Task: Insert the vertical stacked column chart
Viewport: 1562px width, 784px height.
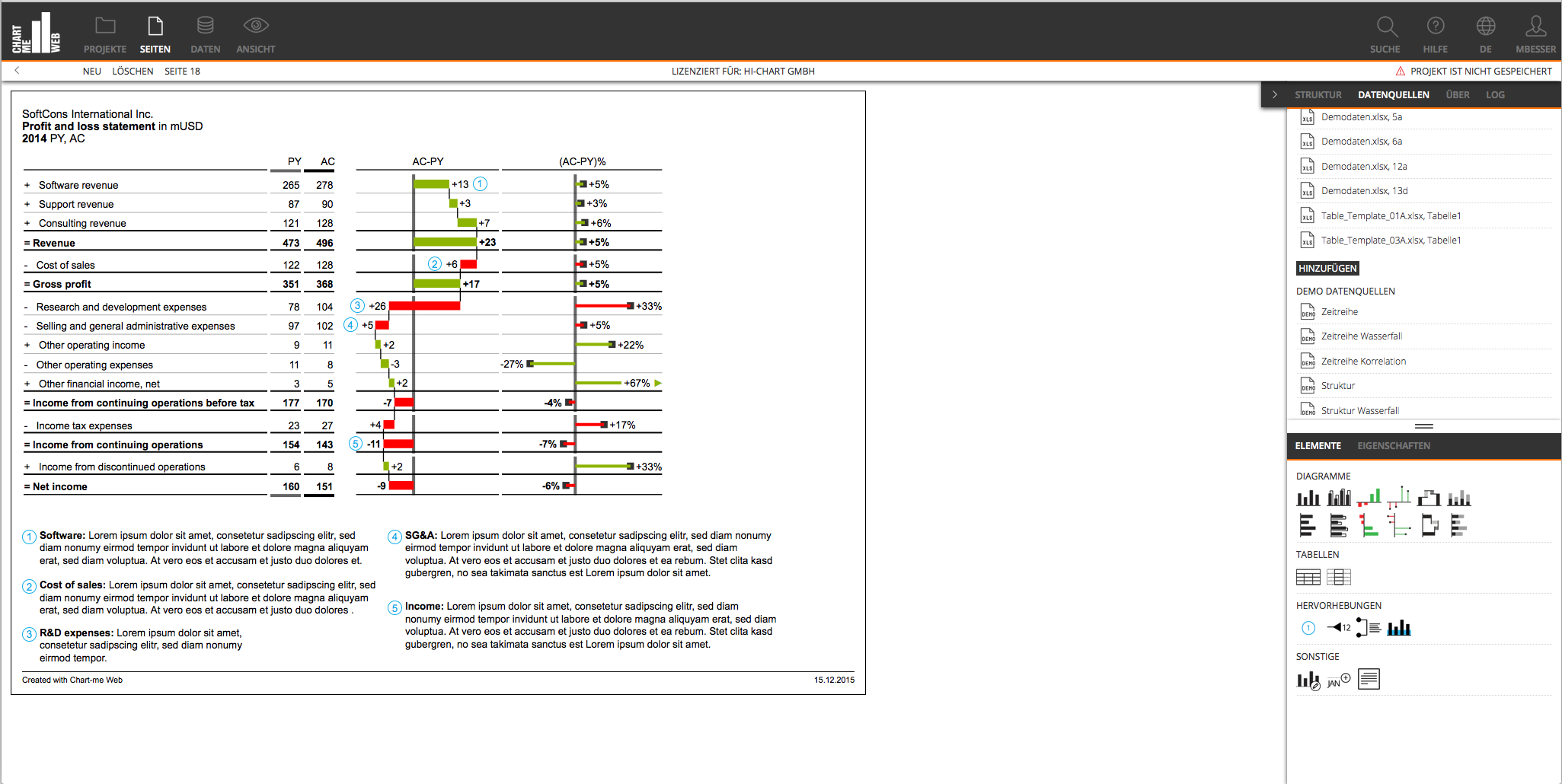Action: pos(1459,498)
